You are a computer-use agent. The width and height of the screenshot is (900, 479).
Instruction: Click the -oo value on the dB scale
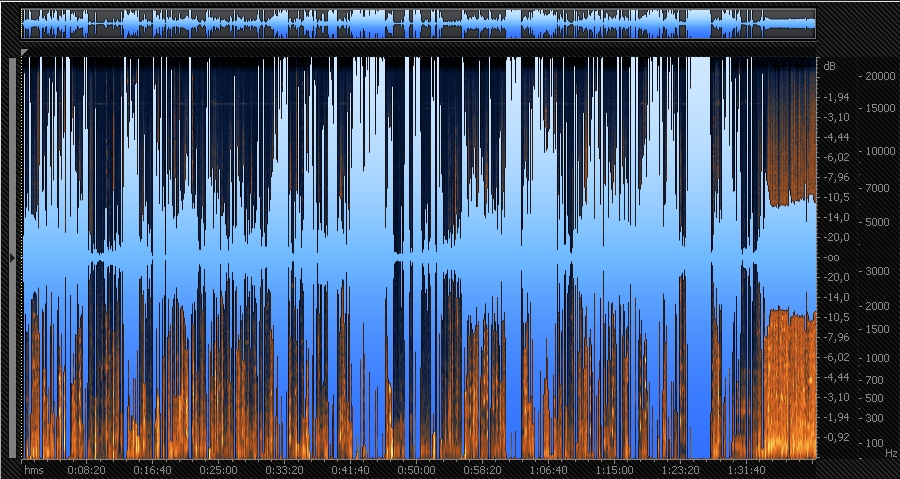point(831,258)
